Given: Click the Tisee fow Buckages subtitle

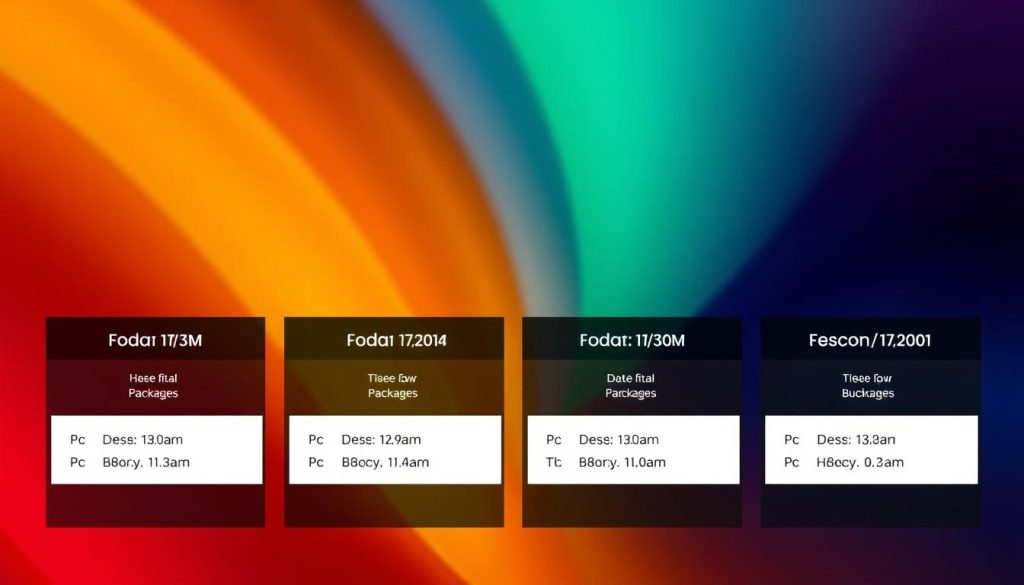Looking at the screenshot, I should pyautogui.click(x=868, y=386).
